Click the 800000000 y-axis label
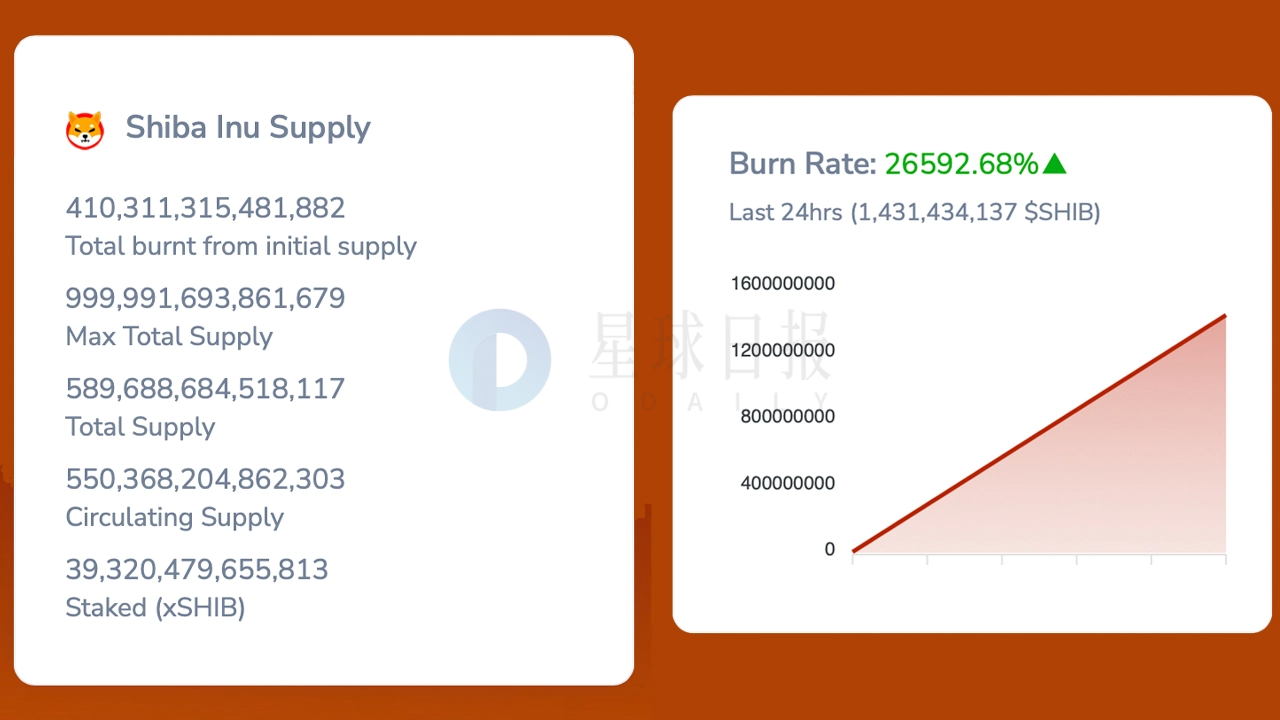 [x=787, y=417]
